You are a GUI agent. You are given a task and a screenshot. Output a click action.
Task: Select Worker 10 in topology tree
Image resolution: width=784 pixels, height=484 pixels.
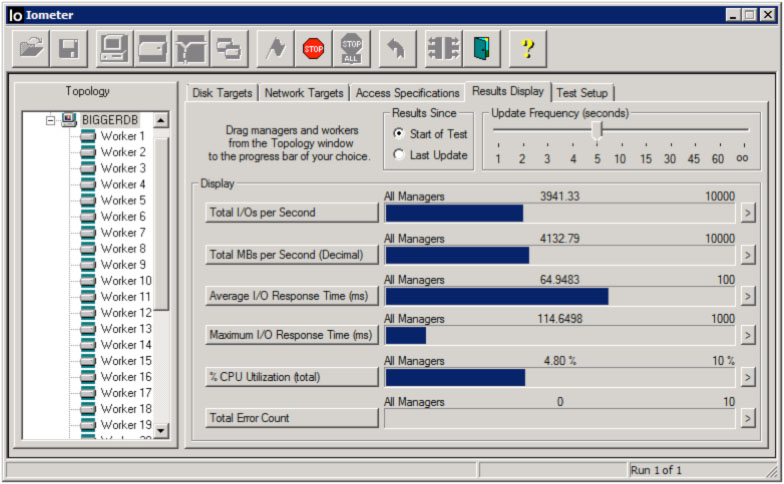(126, 280)
